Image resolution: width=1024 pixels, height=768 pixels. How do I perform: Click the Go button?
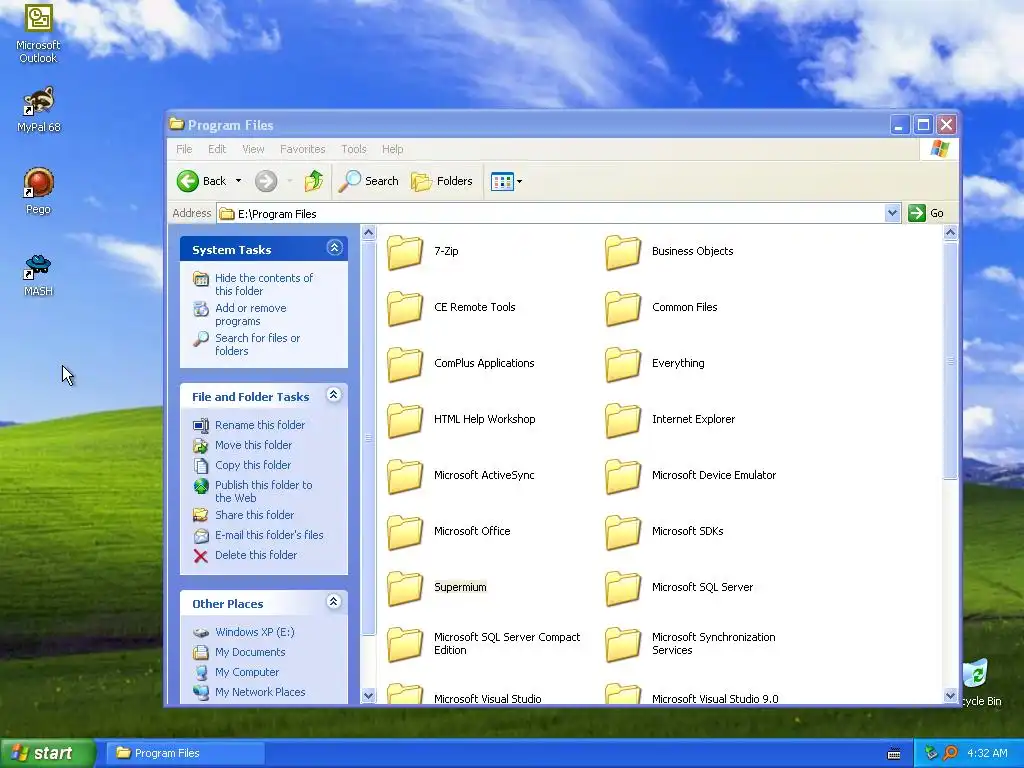(926, 213)
